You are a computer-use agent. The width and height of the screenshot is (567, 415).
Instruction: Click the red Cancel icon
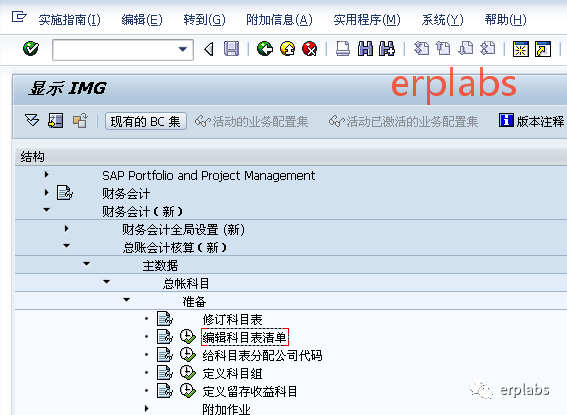coord(310,48)
